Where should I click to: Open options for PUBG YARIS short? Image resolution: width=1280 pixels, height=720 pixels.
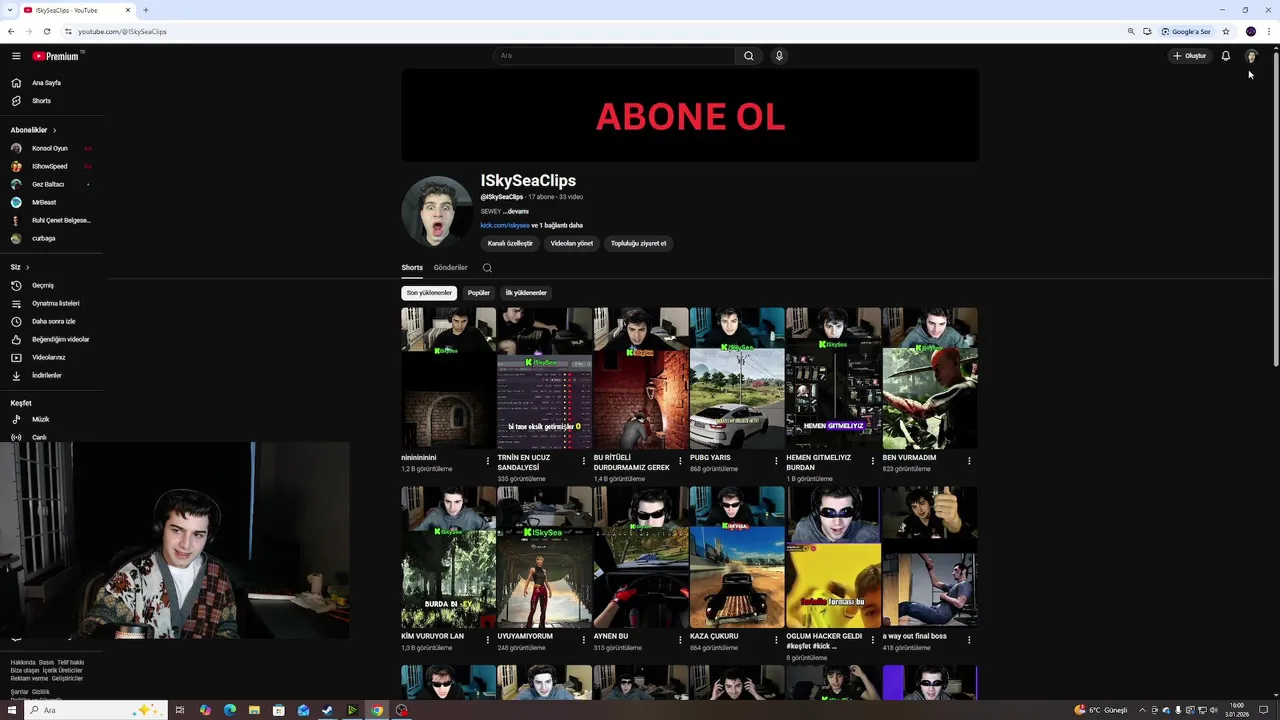(x=776, y=461)
